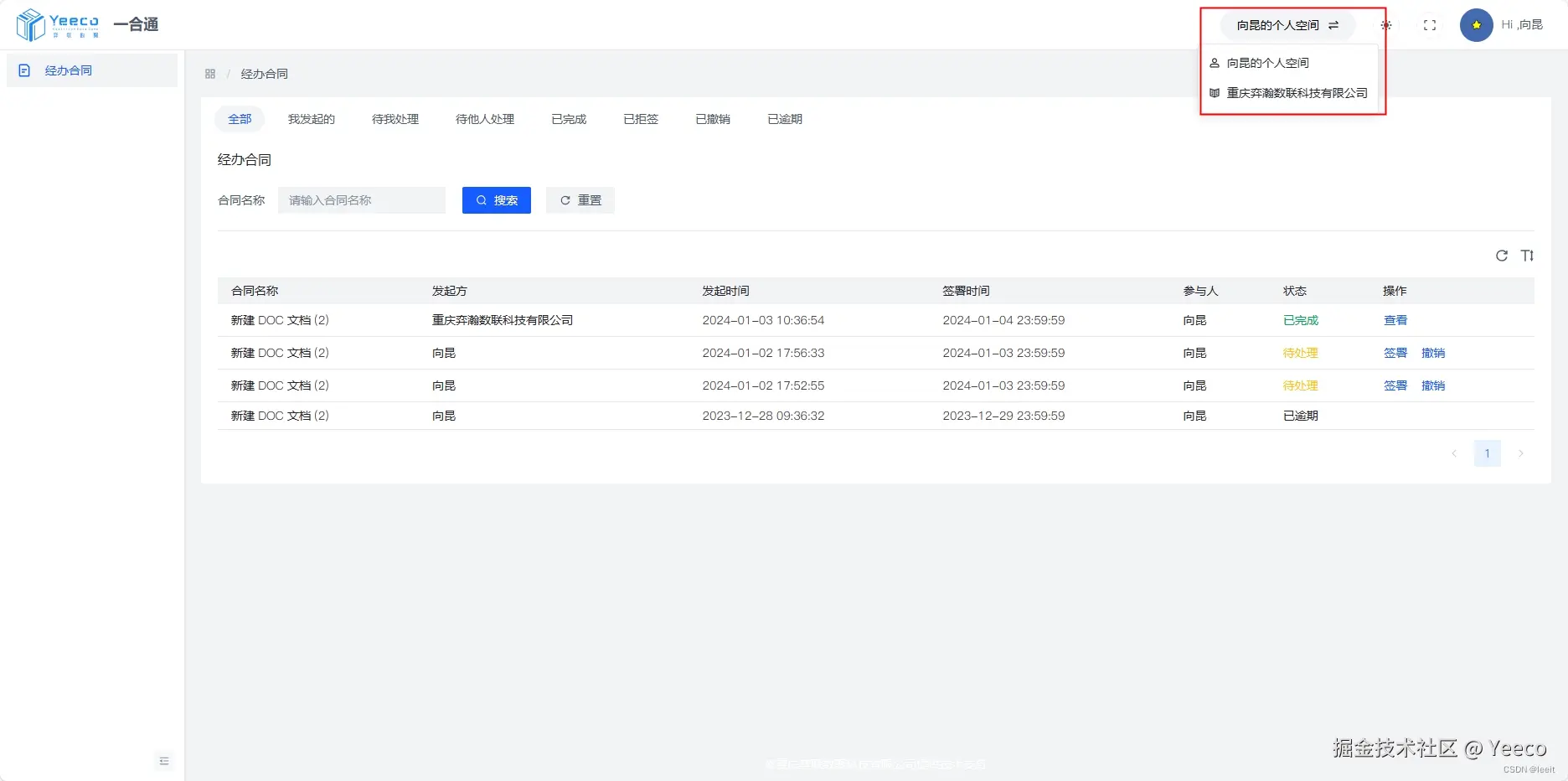The height and width of the screenshot is (781, 1568).
Task: Select 向昆的个人空间 in the dropdown list
Action: pyautogui.click(x=1291, y=63)
